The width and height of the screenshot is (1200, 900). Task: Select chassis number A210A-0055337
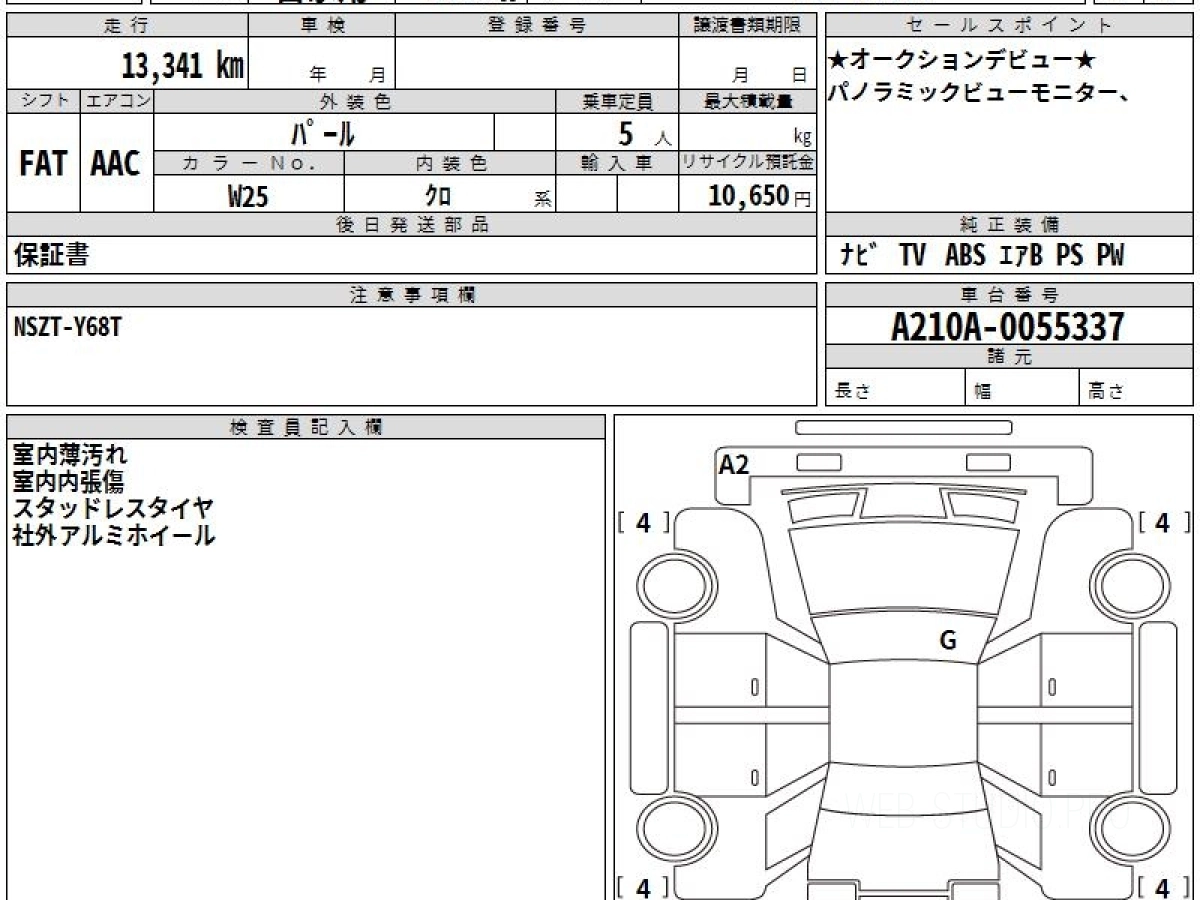coord(1008,327)
